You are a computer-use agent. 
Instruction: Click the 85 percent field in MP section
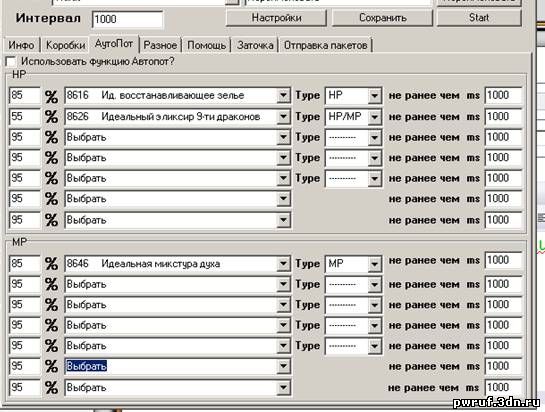pos(25,264)
